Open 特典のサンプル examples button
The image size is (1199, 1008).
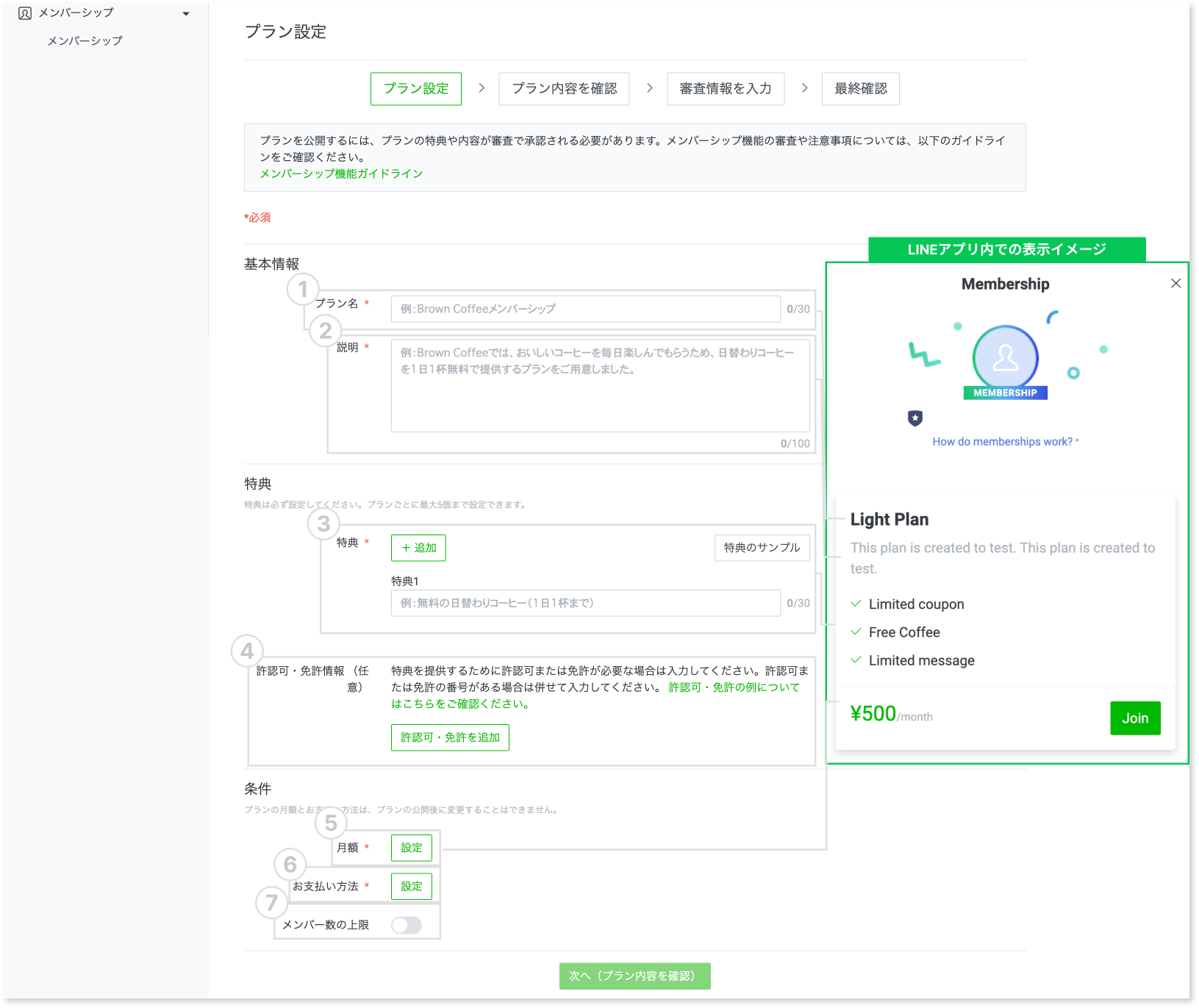(x=762, y=548)
